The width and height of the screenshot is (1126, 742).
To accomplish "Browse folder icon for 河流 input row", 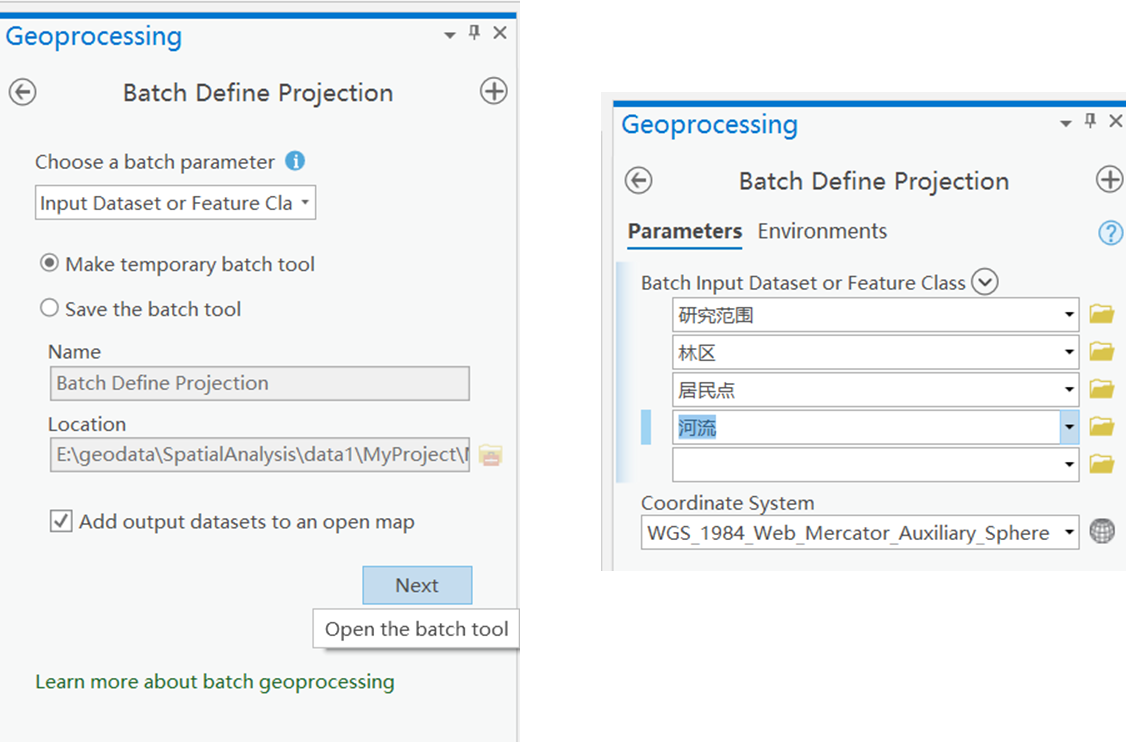I will 1101,427.
